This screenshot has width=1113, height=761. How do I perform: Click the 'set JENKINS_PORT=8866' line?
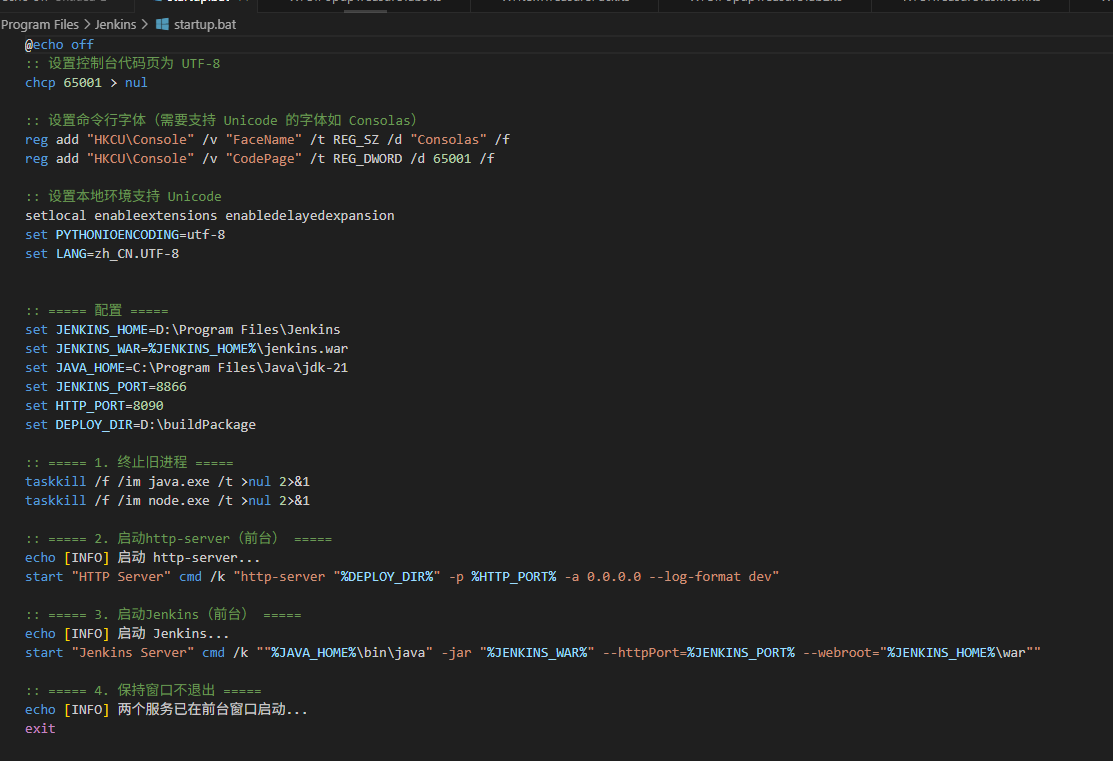[x=106, y=386]
